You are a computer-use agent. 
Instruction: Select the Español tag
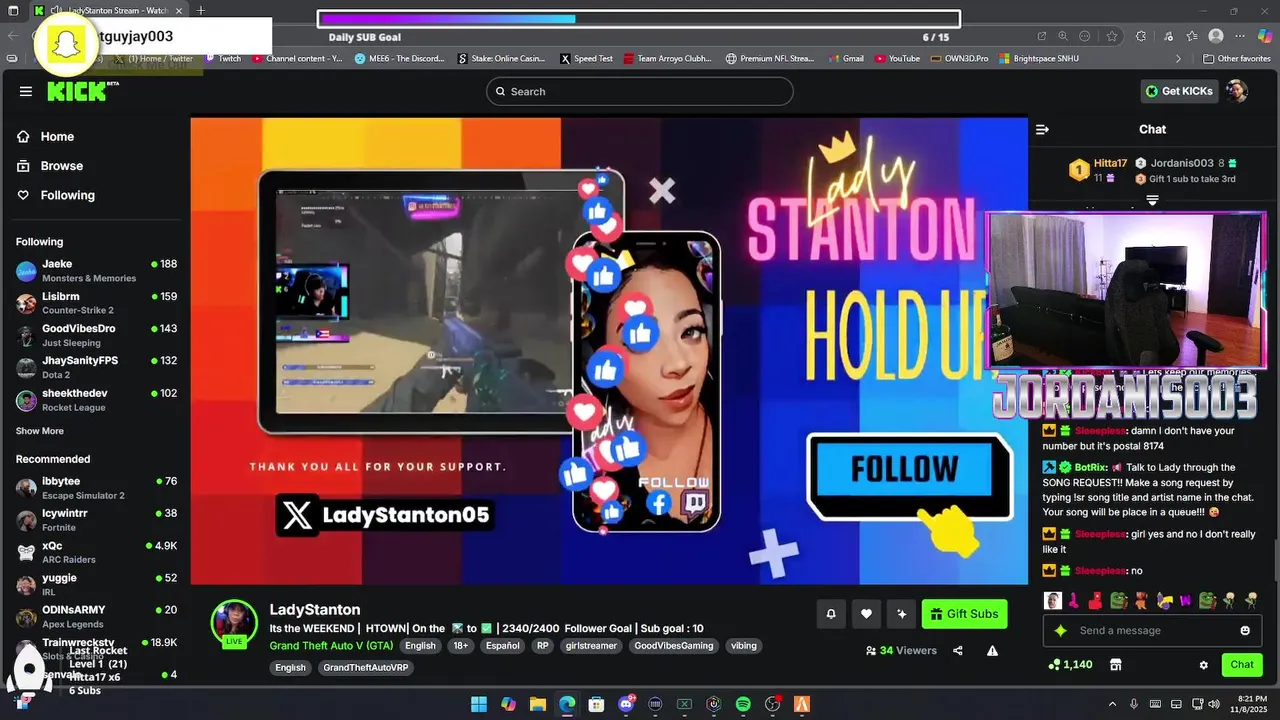click(502, 646)
